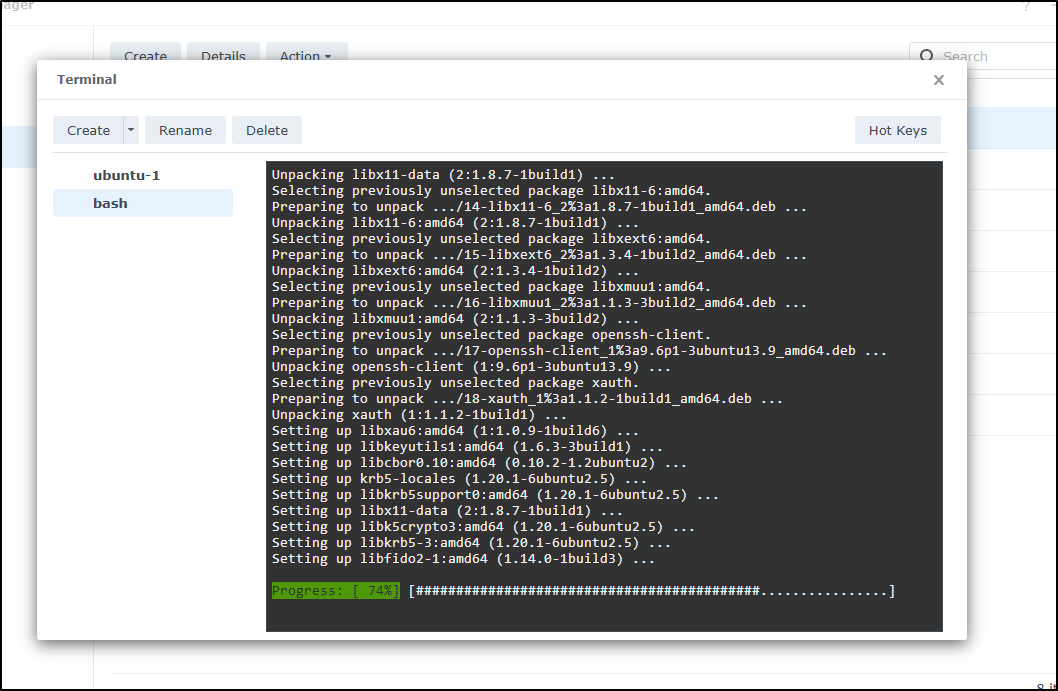
Task: Click the Rename button
Action: pyautogui.click(x=185, y=130)
